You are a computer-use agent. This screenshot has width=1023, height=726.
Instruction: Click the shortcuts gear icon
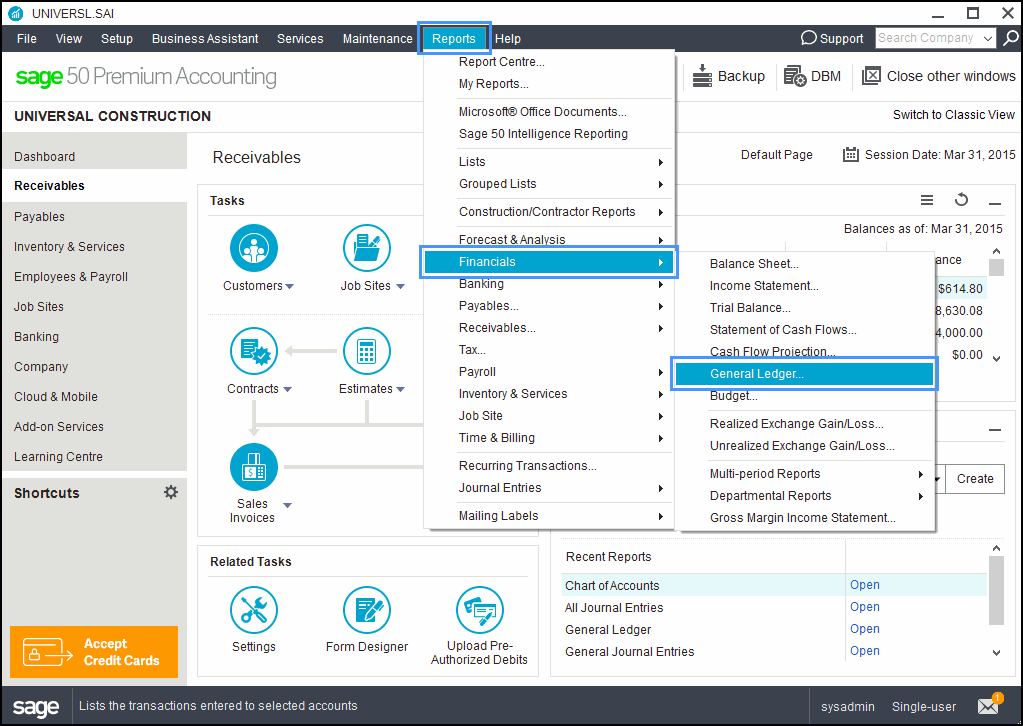point(171,492)
